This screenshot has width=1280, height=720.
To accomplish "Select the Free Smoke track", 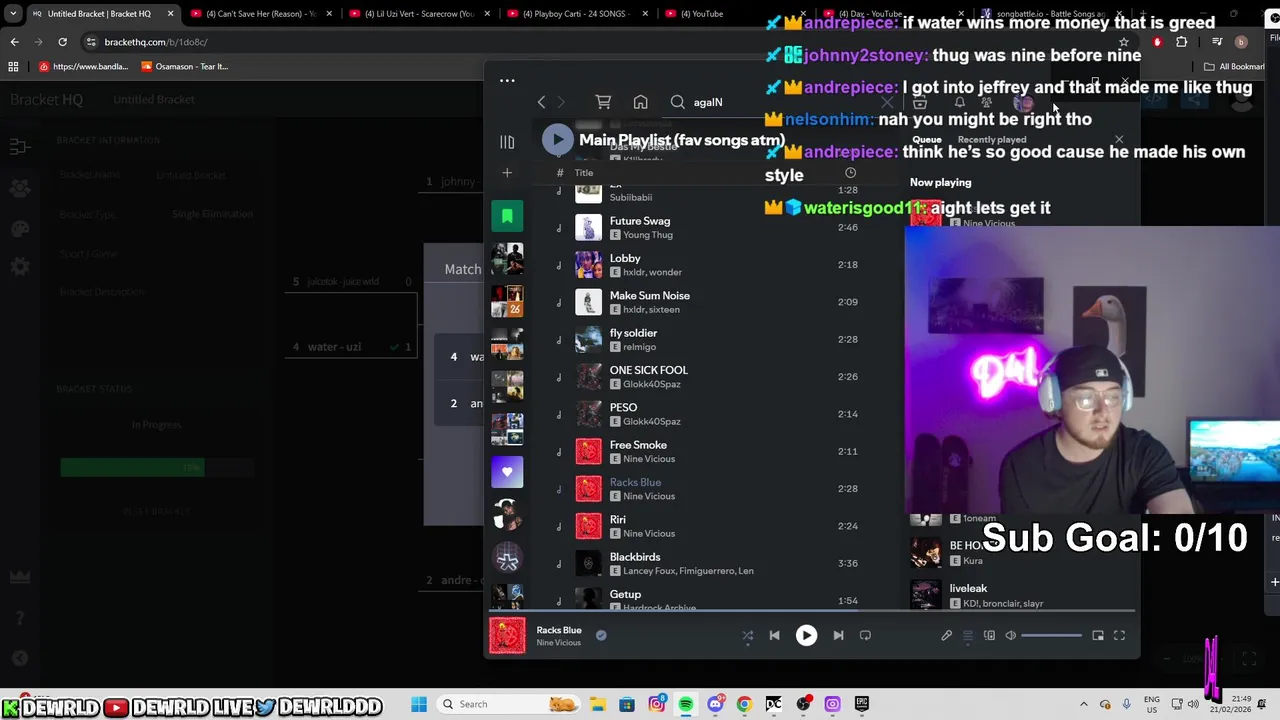I will tap(716, 451).
